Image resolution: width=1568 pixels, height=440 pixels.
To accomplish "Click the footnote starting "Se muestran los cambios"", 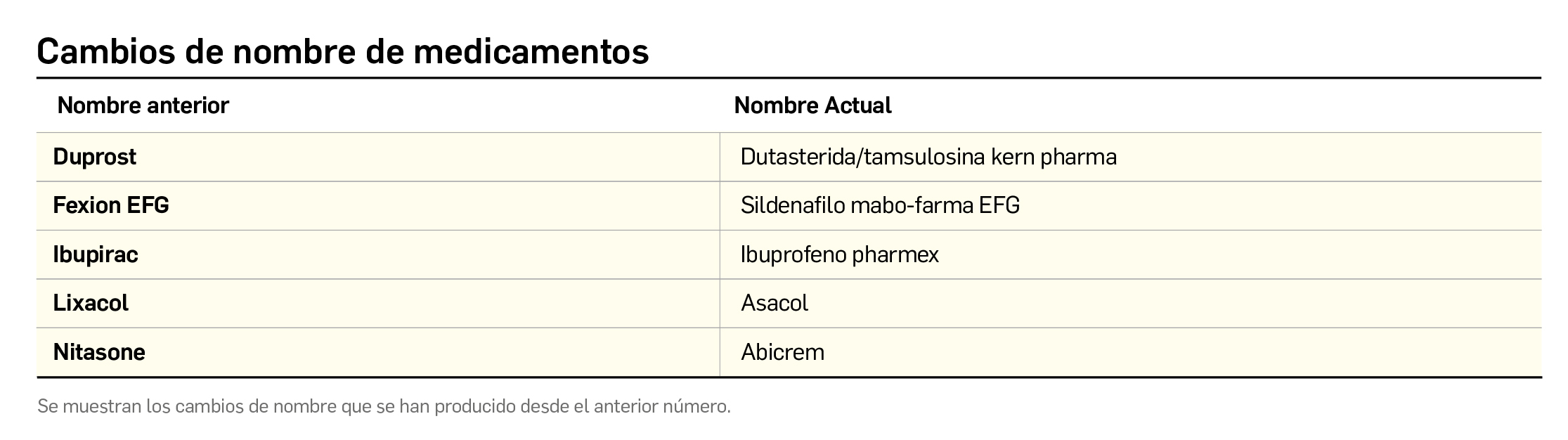I will coord(384,406).
